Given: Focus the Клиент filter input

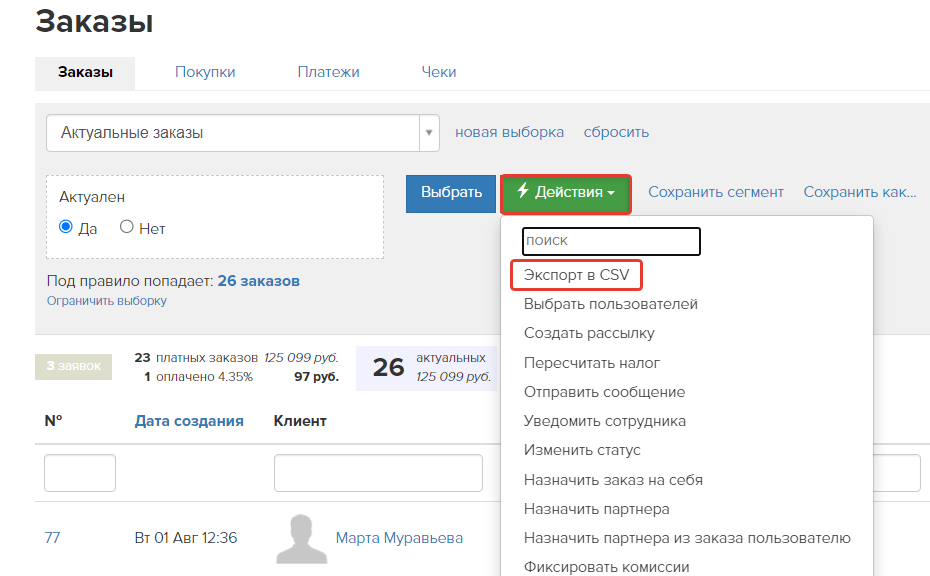Looking at the screenshot, I should point(378,473).
